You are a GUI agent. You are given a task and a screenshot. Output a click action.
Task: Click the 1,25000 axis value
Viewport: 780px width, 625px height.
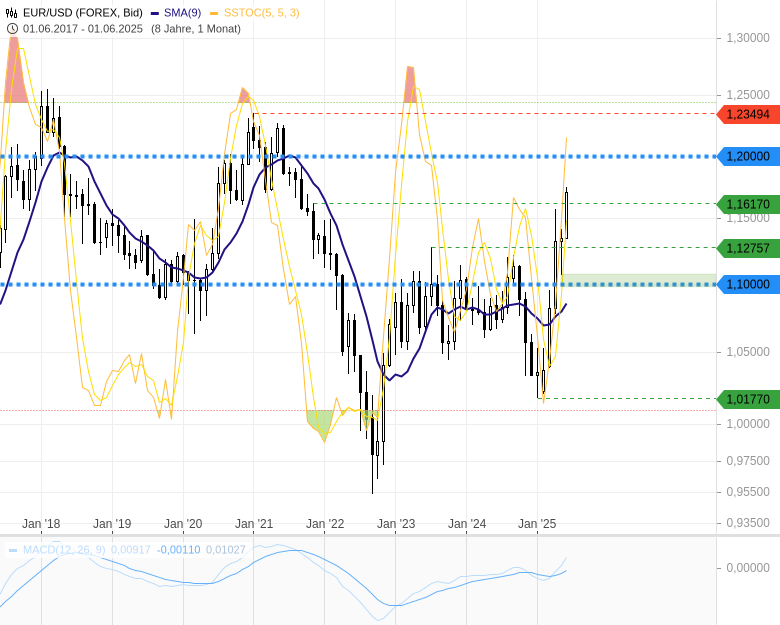[748, 95]
